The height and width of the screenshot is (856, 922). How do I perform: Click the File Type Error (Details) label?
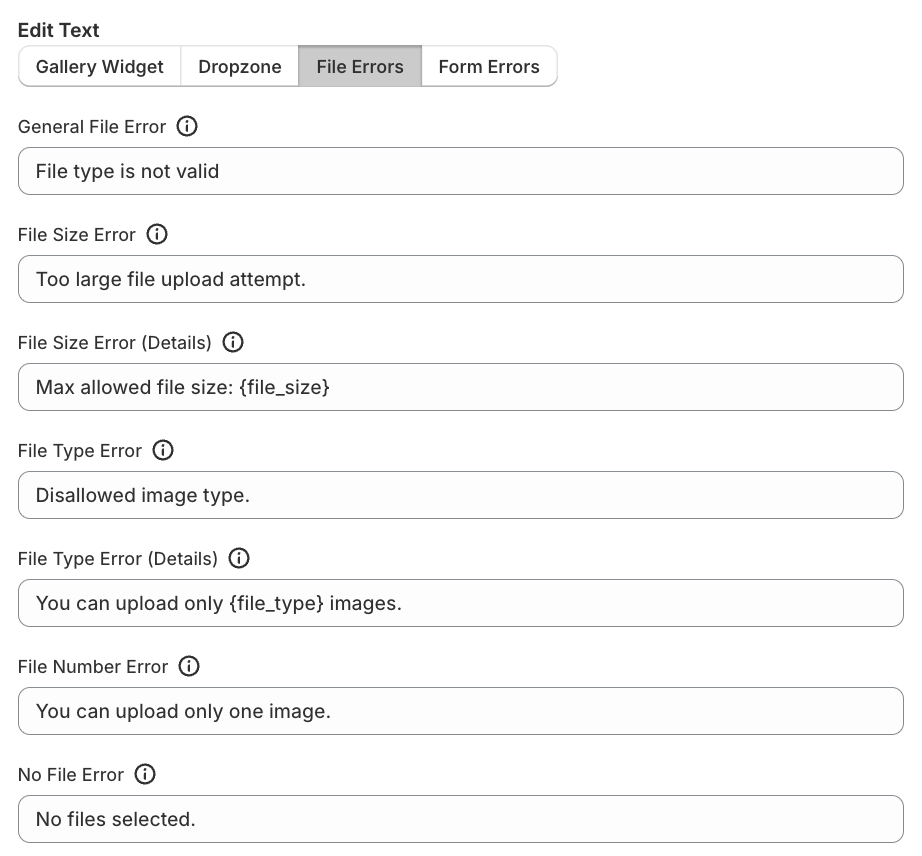click(x=118, y=559)
